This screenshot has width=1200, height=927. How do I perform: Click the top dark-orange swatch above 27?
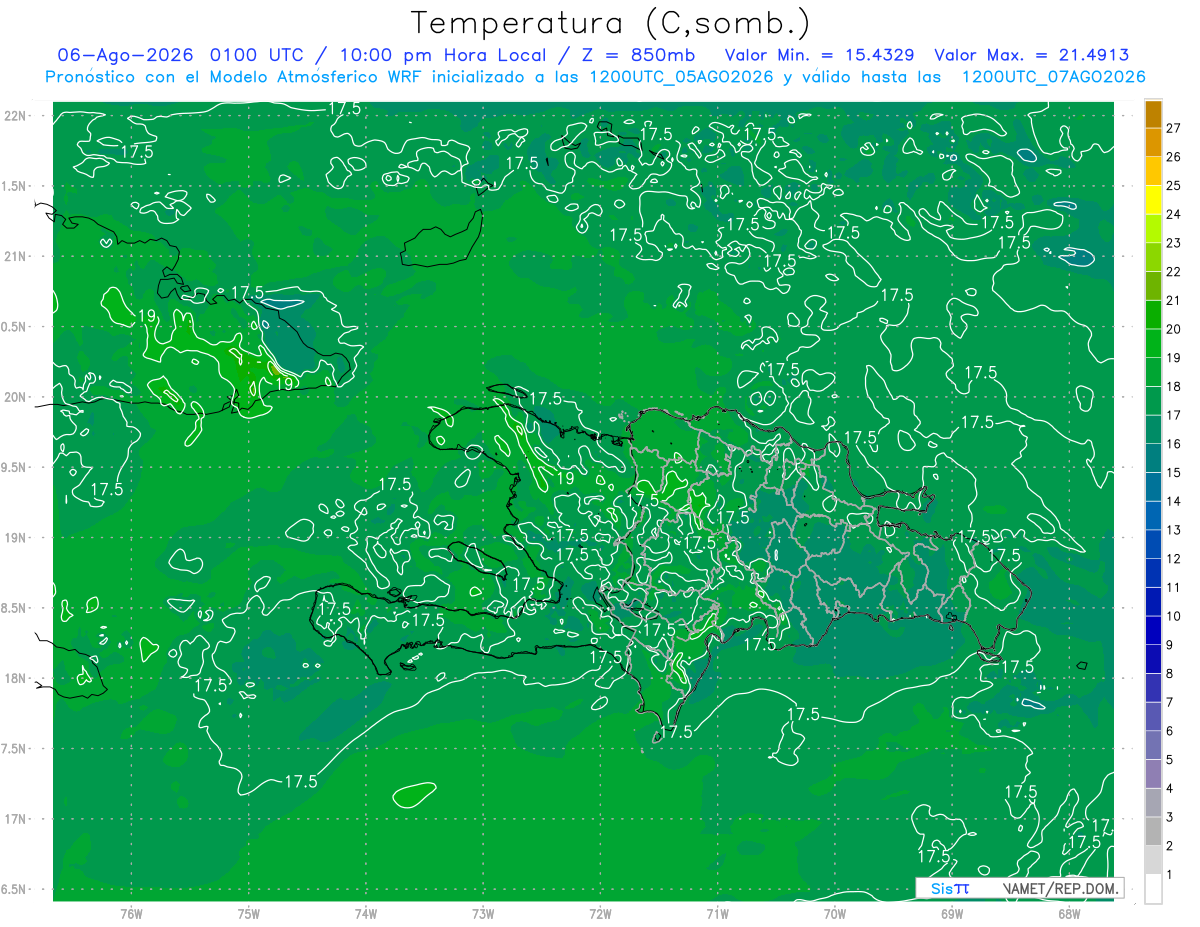[x=1153, y=113]
